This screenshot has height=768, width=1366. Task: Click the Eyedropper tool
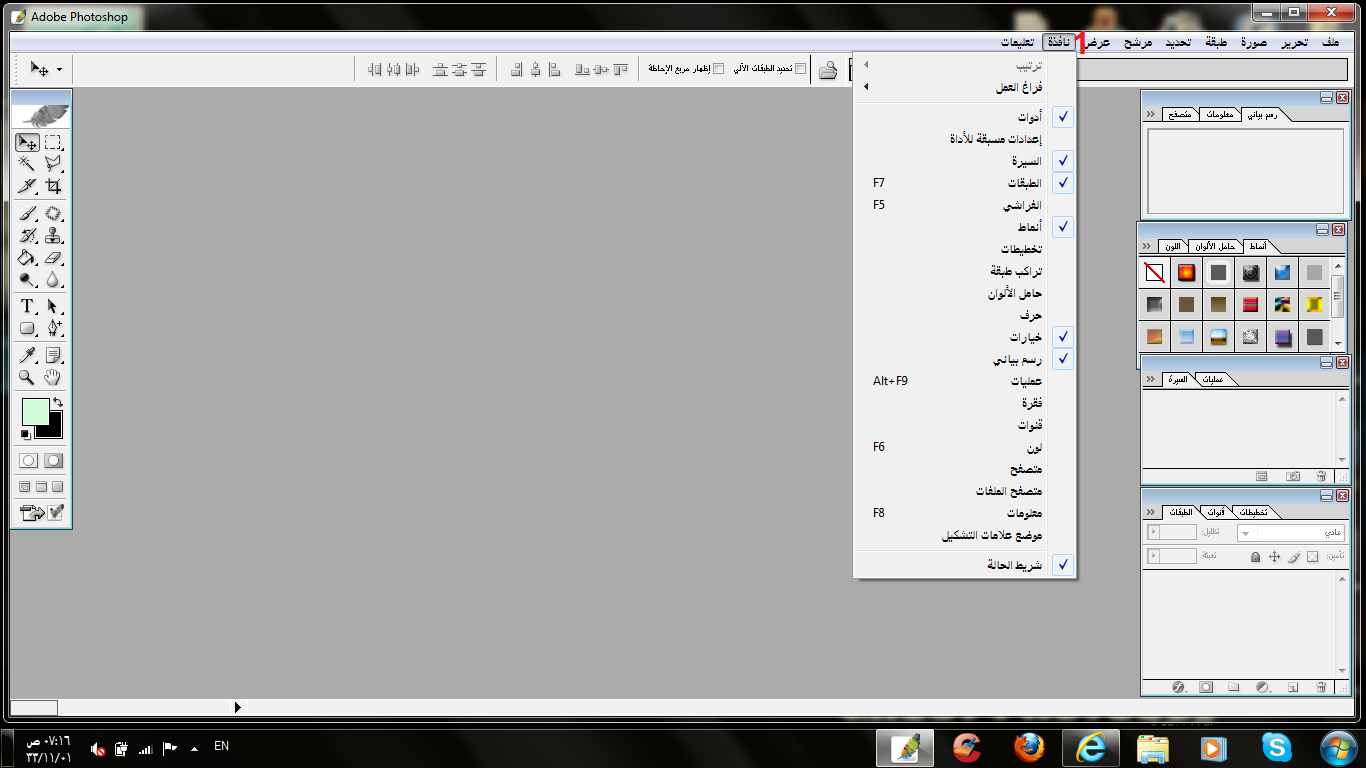coord(28,355)
